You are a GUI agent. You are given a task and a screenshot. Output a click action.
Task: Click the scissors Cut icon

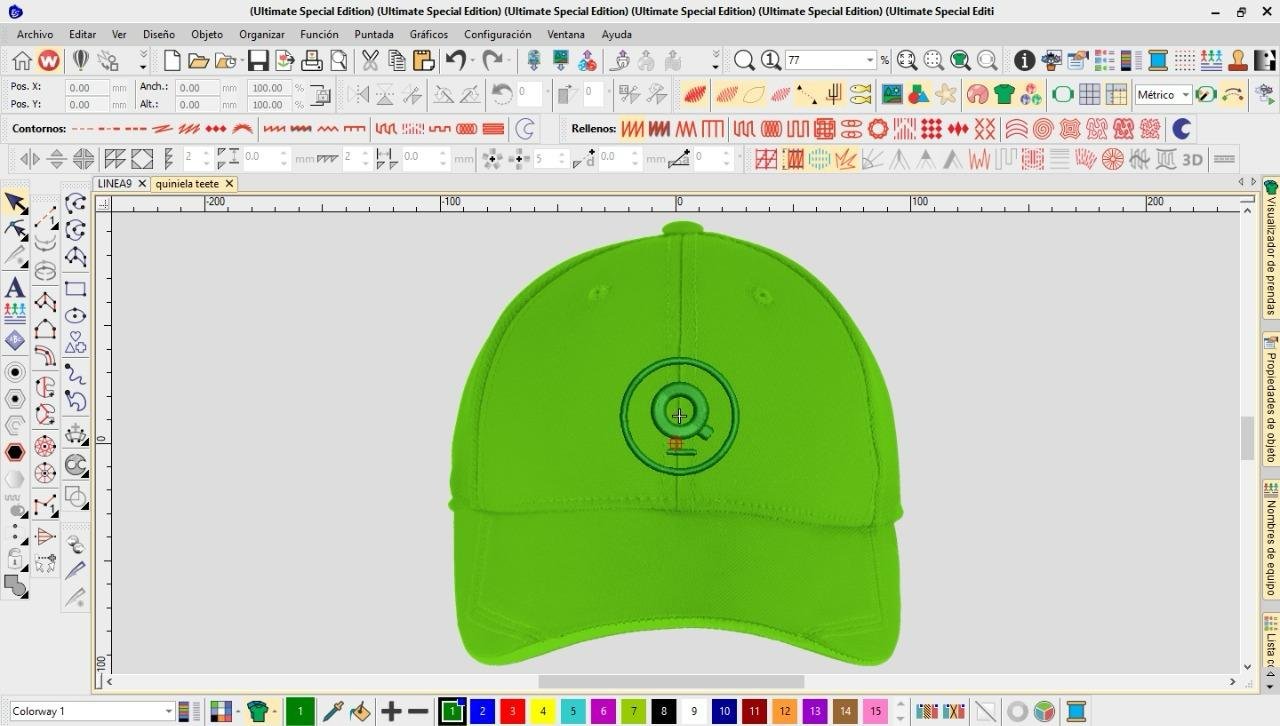click(x=370, y=61)
